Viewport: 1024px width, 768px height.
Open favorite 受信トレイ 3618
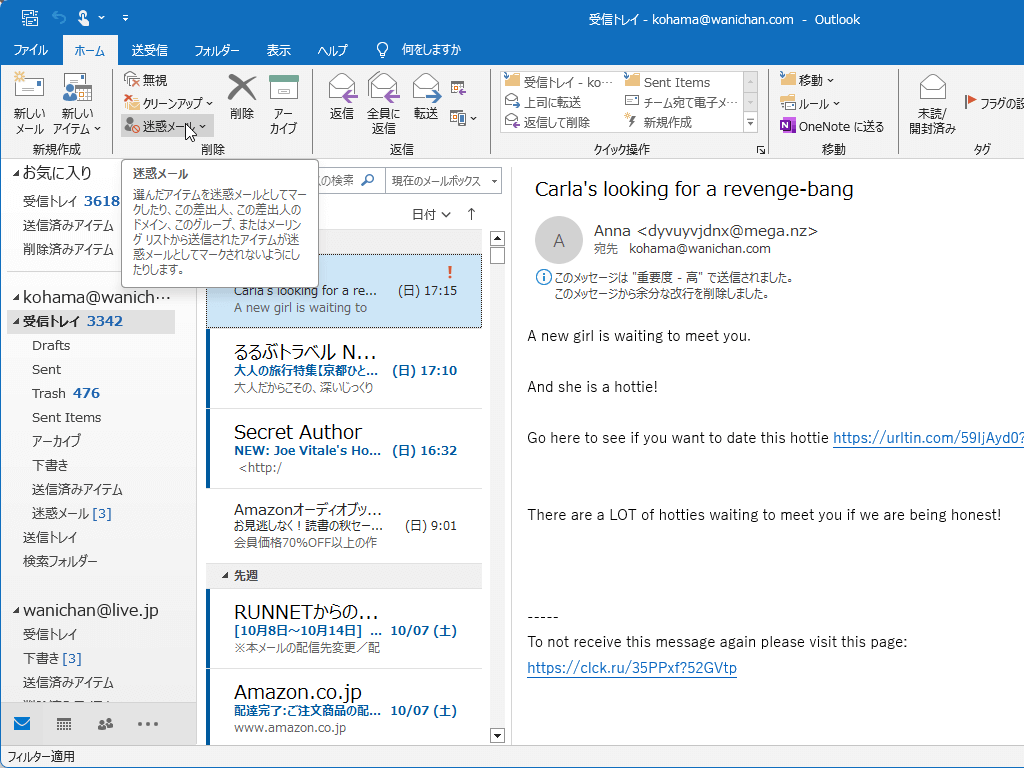(71, 200)
